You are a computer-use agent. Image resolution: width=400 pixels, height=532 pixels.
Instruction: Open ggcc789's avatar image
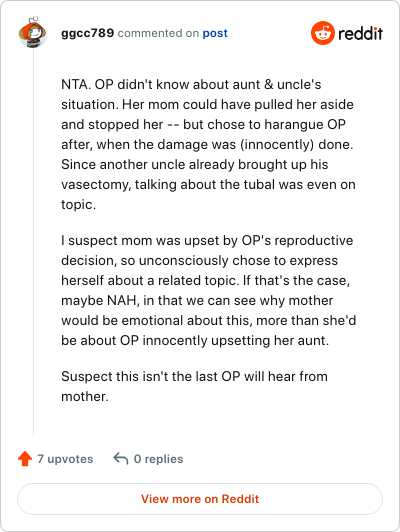click(33, 33)
